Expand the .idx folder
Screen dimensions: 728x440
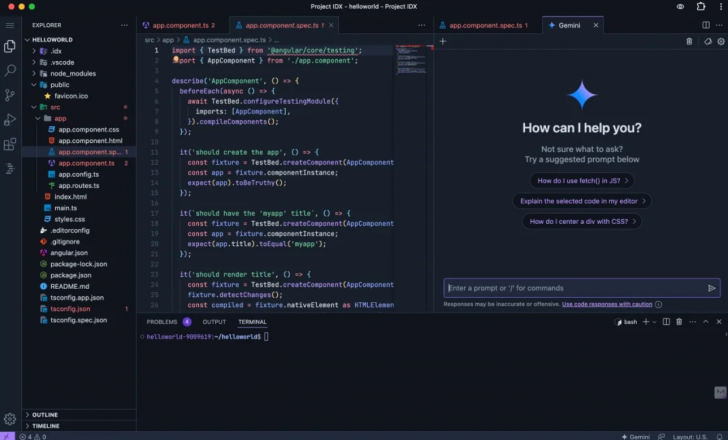(x=34, y=51)
